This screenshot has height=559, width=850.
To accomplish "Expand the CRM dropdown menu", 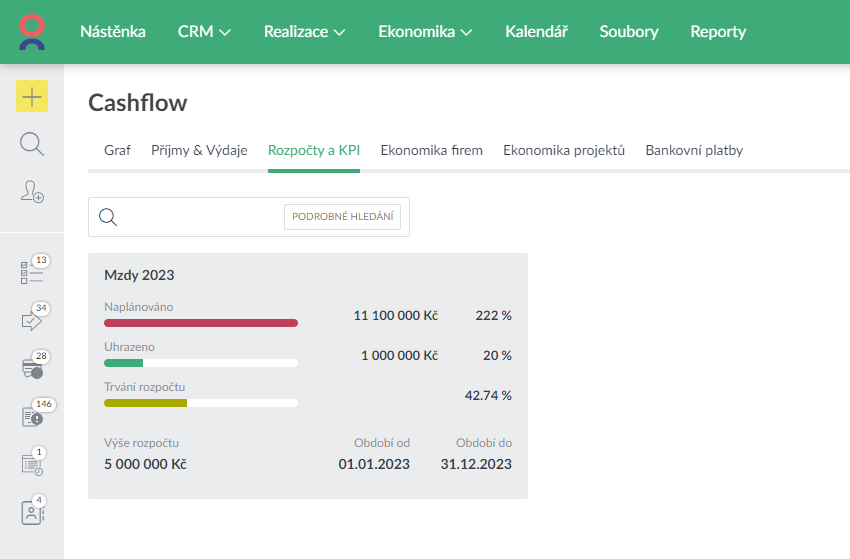I will coord(204,32).
